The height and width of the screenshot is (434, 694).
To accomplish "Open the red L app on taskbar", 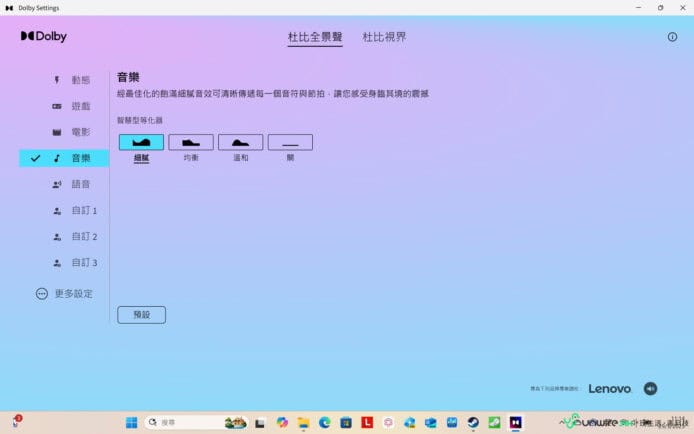I will (367, 423).
